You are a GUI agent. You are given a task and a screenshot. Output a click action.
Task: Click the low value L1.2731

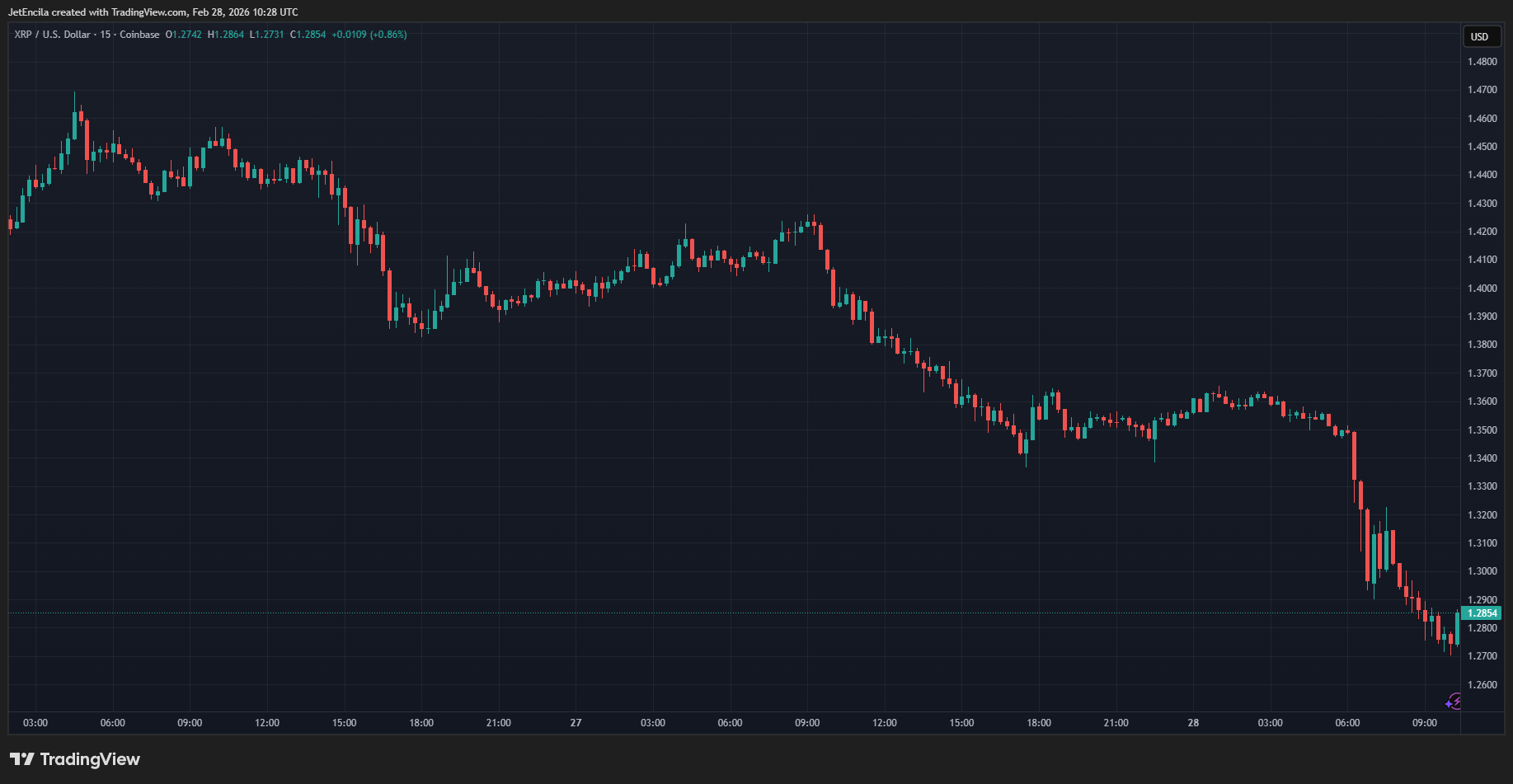coord(267,35)
